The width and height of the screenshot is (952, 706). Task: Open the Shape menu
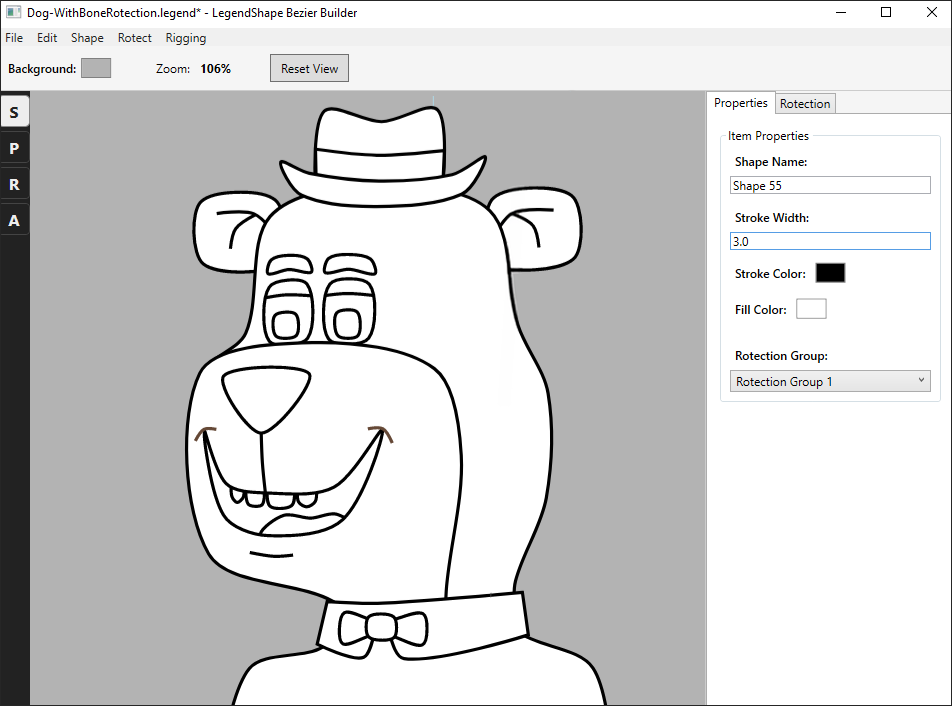click(87, 38)
